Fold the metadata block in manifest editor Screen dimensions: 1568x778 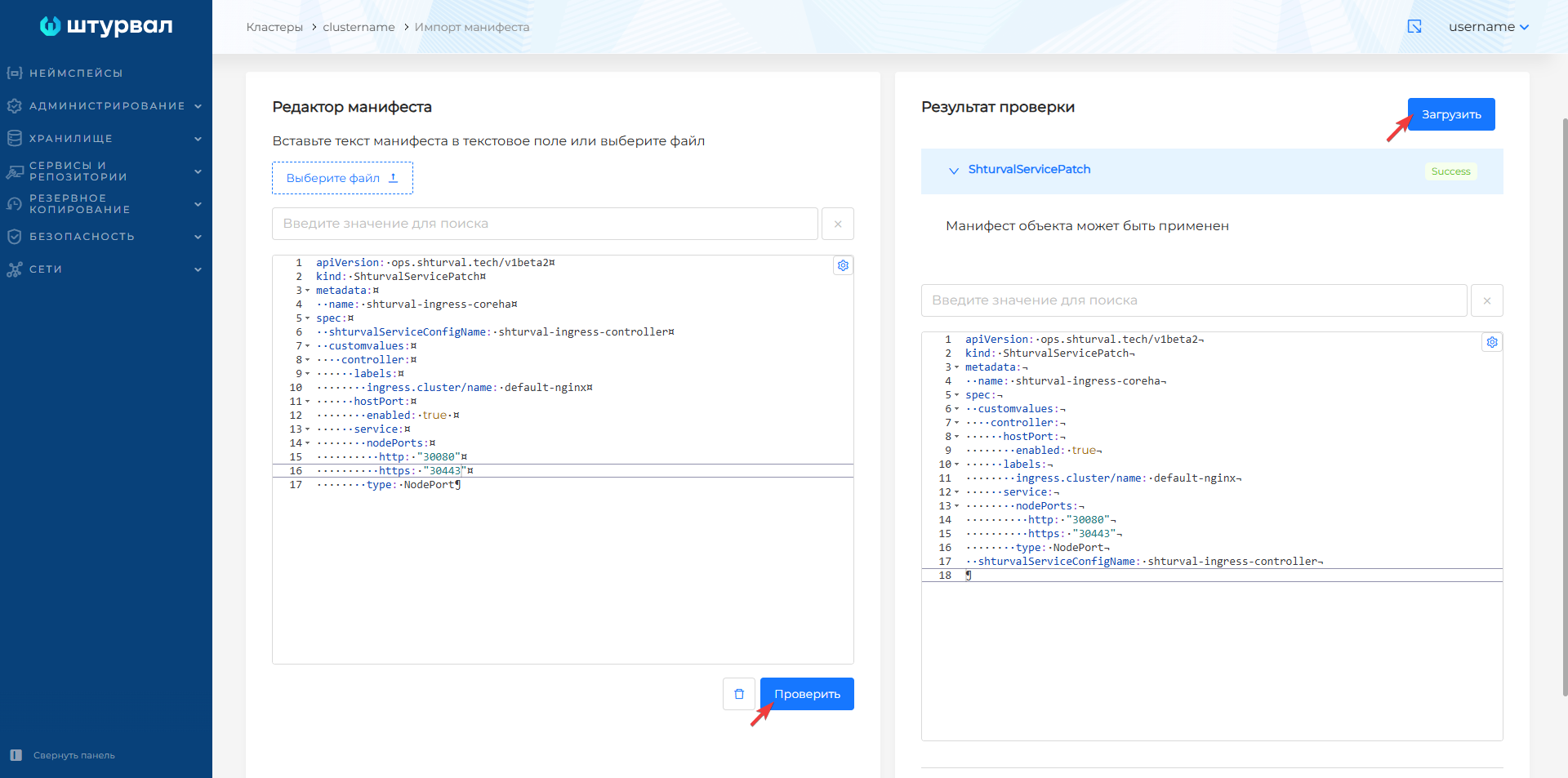[x=308, y=291]
